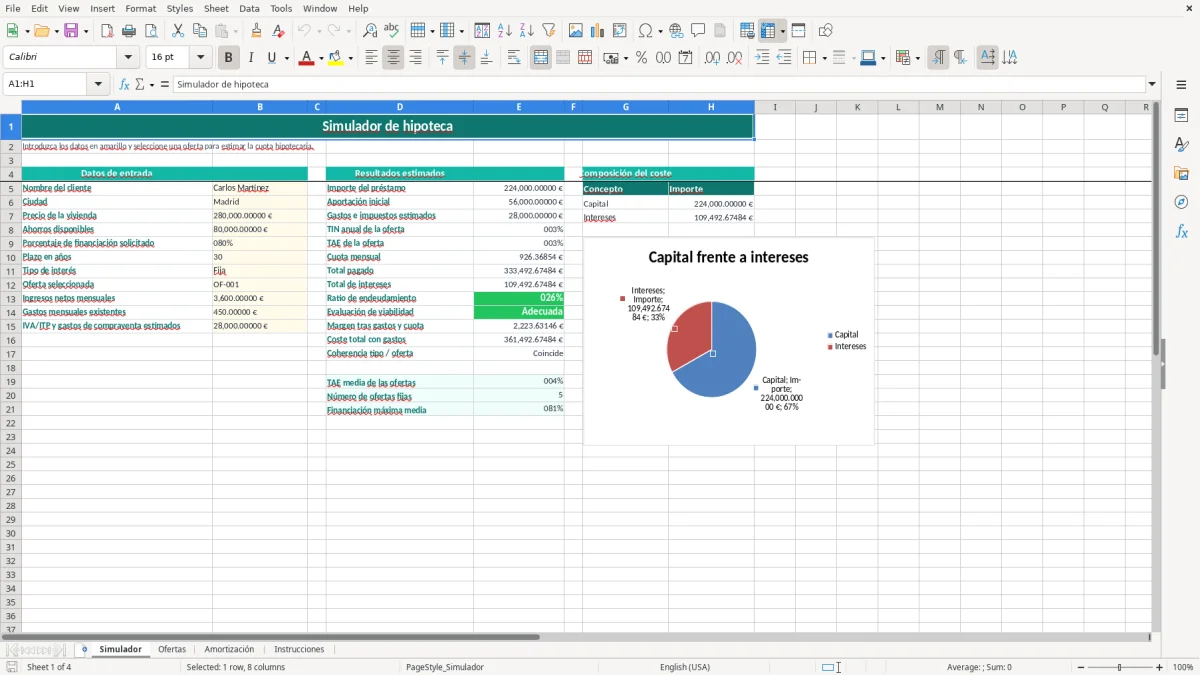The width and height of the screenshot is (1200, 675).
Task: Click the formula input line
Action: click(x=659, y=84)
